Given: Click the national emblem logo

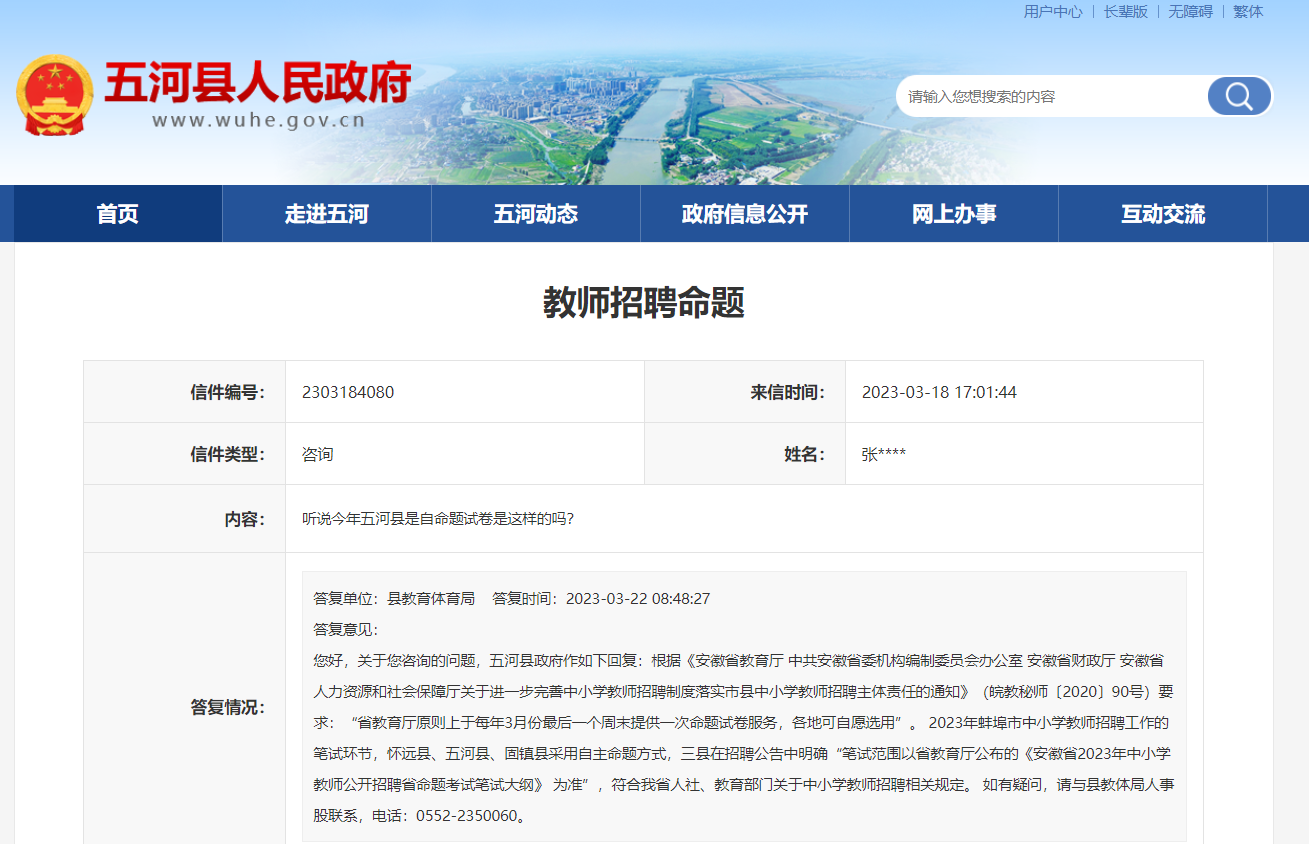Looking at the screenshot, I should click(x=54, y=95).
